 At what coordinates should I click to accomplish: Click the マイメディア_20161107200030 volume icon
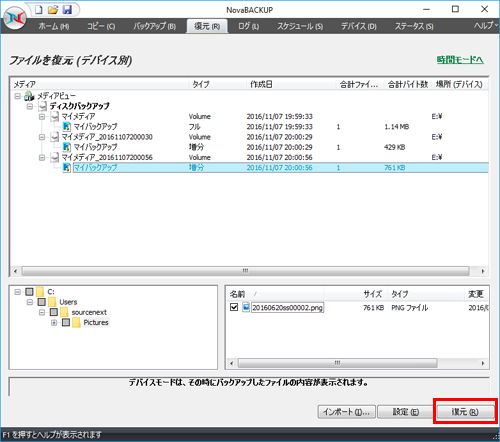(x=55, y=137)
